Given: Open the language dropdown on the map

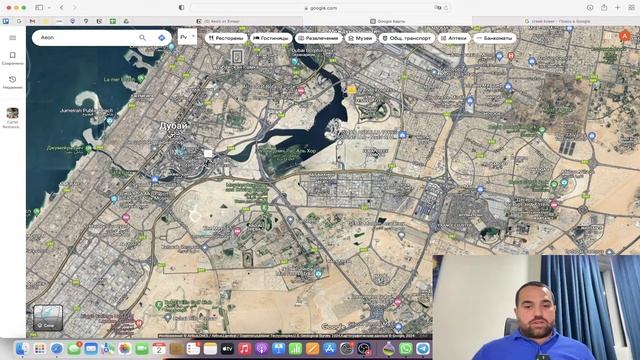Looking at the screenshot, I should click(x=188, y=37).
